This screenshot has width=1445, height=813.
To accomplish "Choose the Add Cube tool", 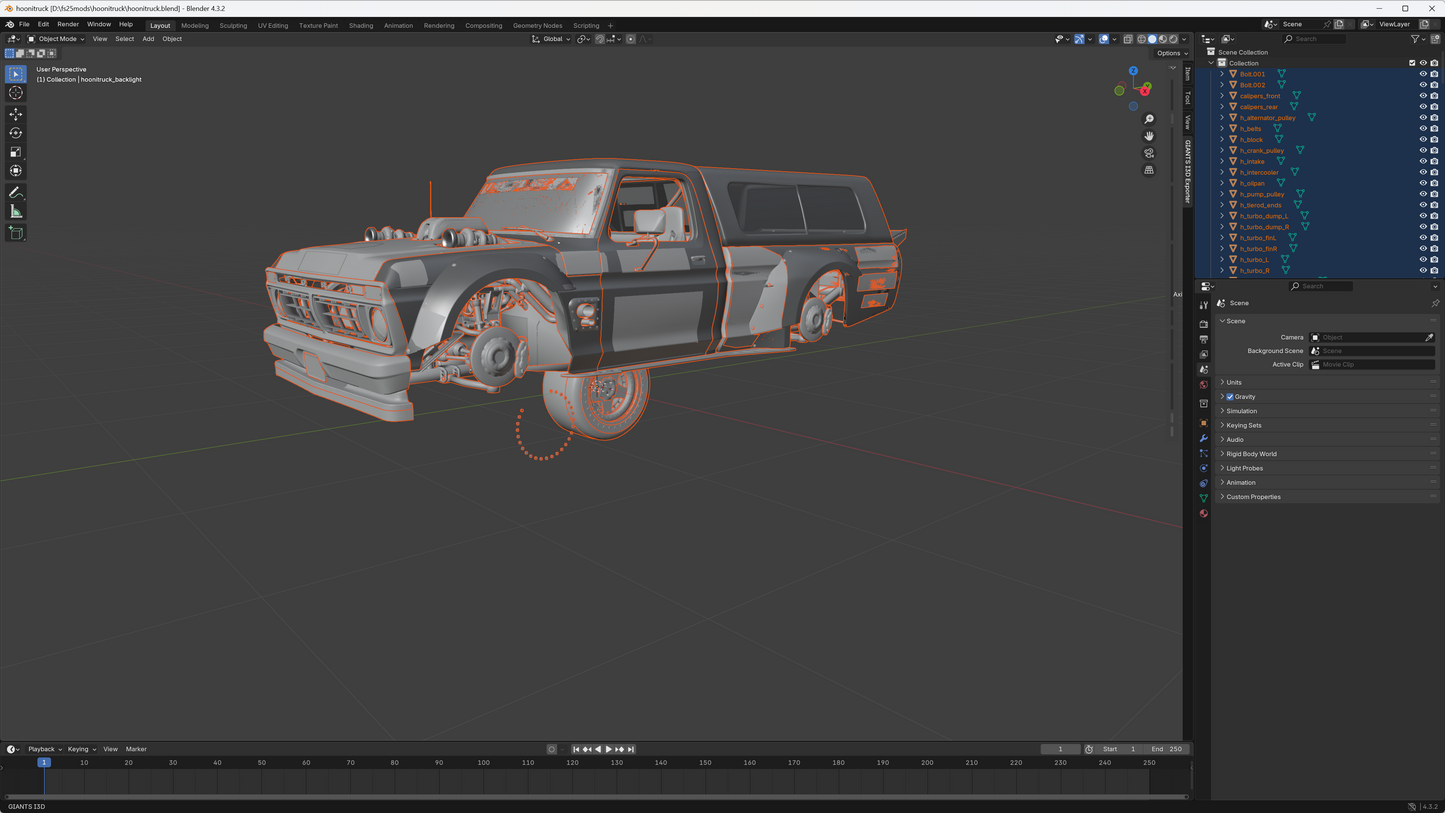I will (16, 233).
